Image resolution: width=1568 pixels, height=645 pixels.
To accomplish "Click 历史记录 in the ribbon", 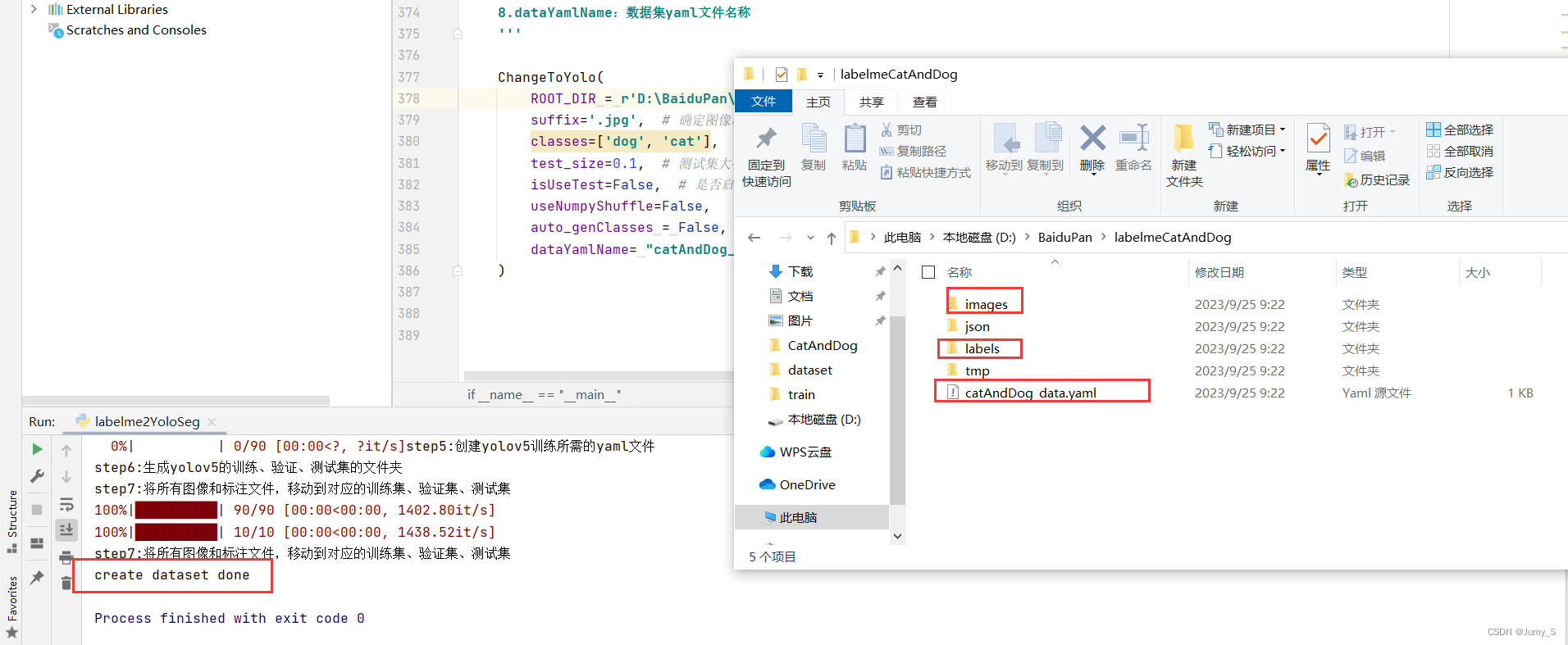I will tap(1377, 179).
